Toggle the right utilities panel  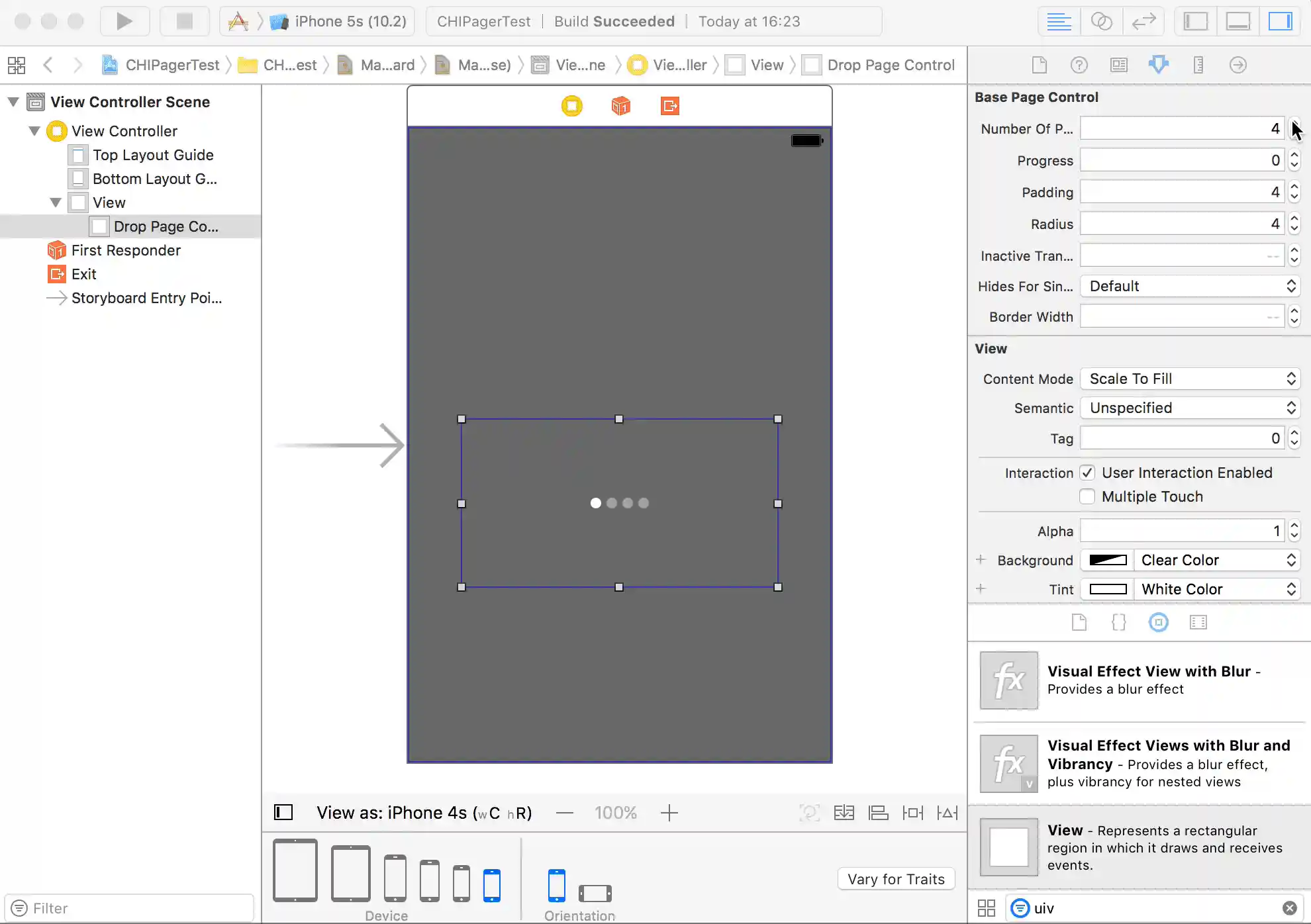(1280, 21)
